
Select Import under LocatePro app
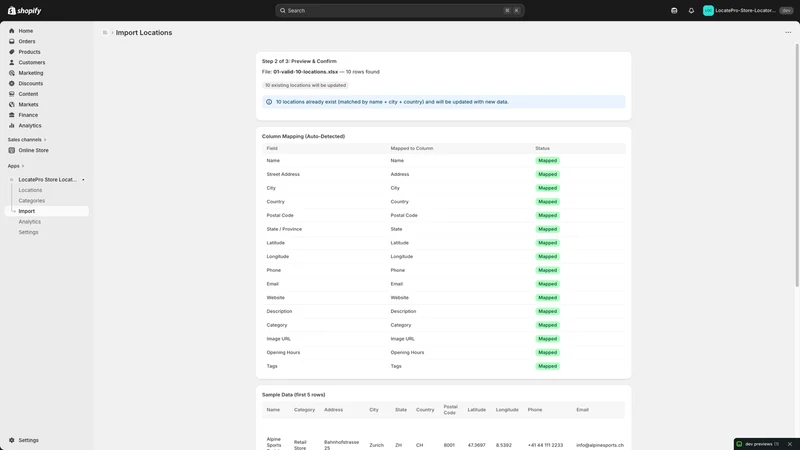(x=46, y=211)
